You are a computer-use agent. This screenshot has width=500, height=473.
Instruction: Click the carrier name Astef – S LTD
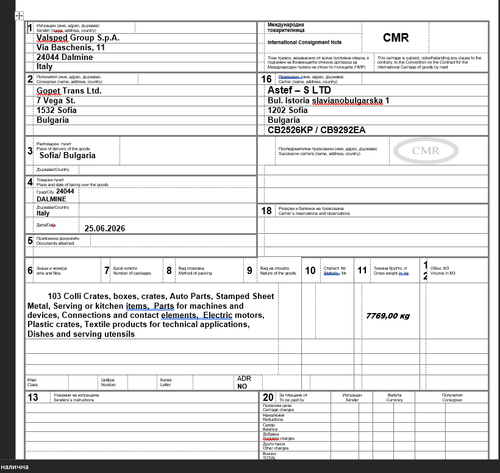(299, 90)
